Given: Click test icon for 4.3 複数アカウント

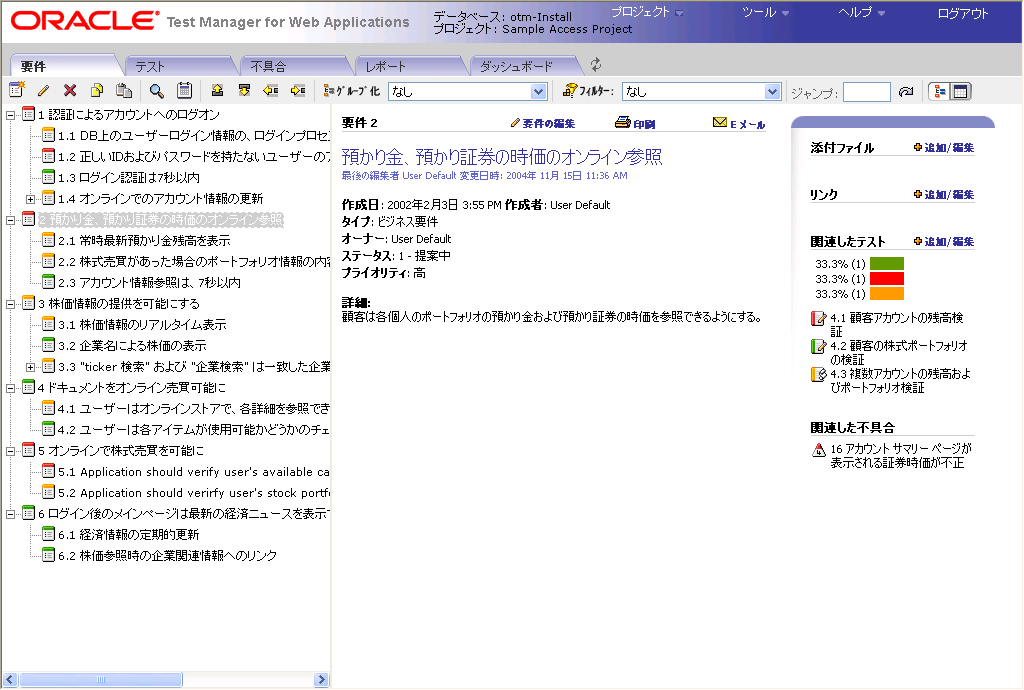Looking at the screenshot, I should (818, 375).
